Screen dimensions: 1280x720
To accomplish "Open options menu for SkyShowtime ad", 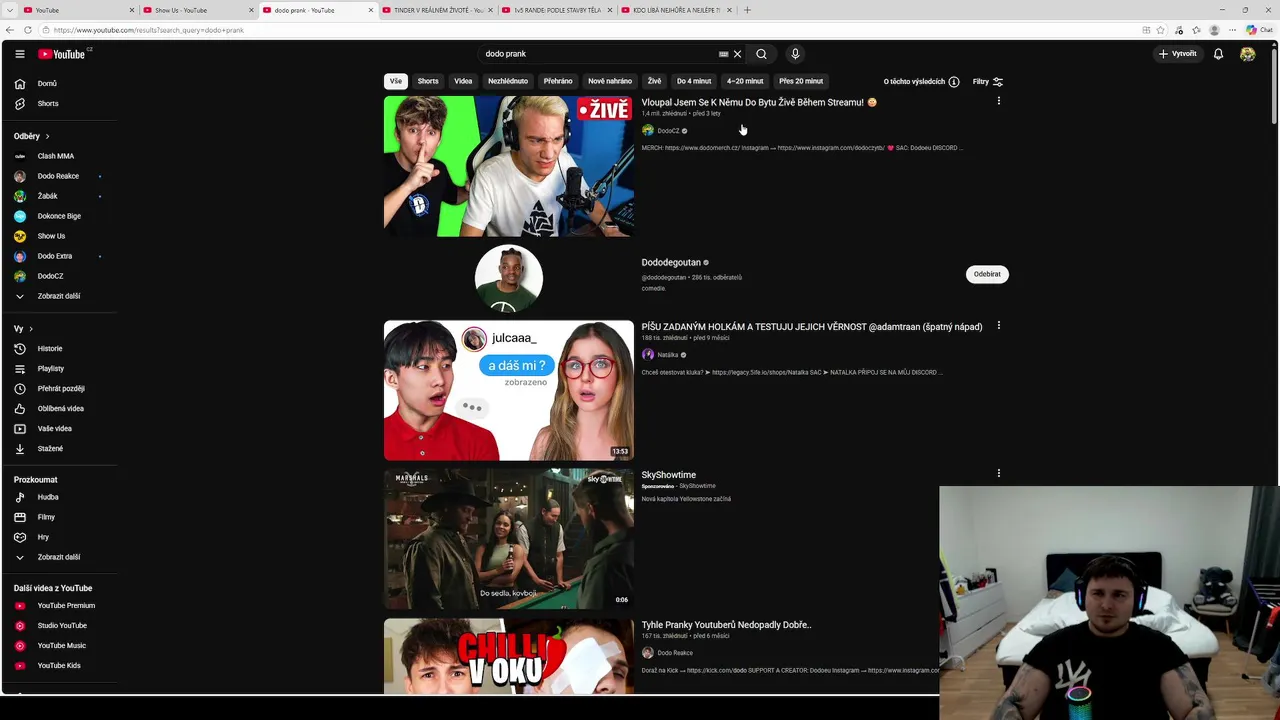I will pos(998,474).
